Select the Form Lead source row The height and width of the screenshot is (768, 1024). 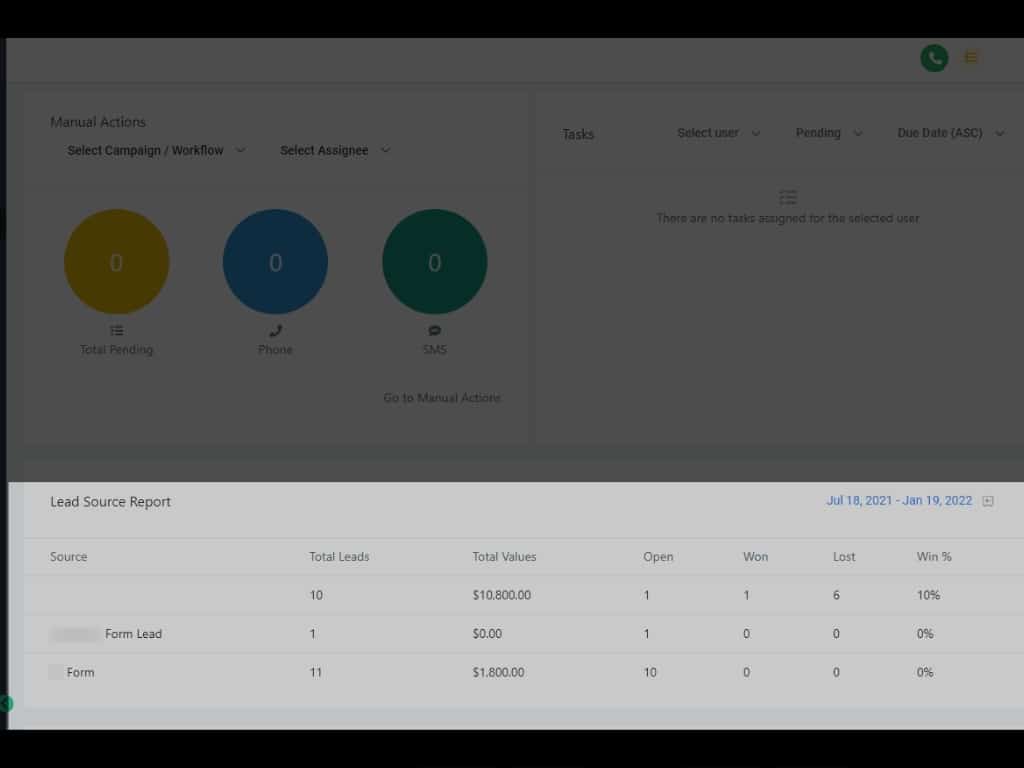133,634
